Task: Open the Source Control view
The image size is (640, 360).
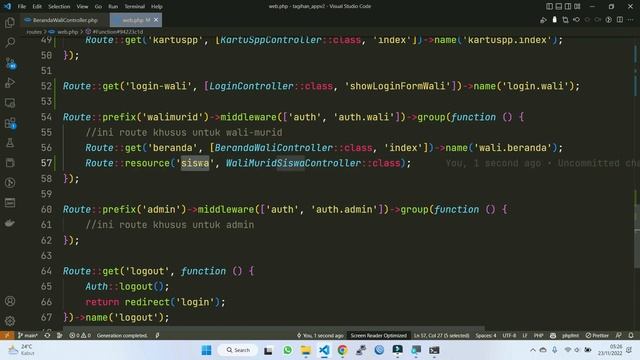Action: pos(10,62)
